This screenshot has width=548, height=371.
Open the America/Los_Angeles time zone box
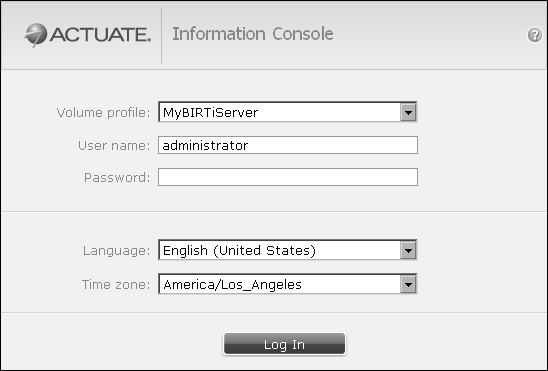coord(287,284)
